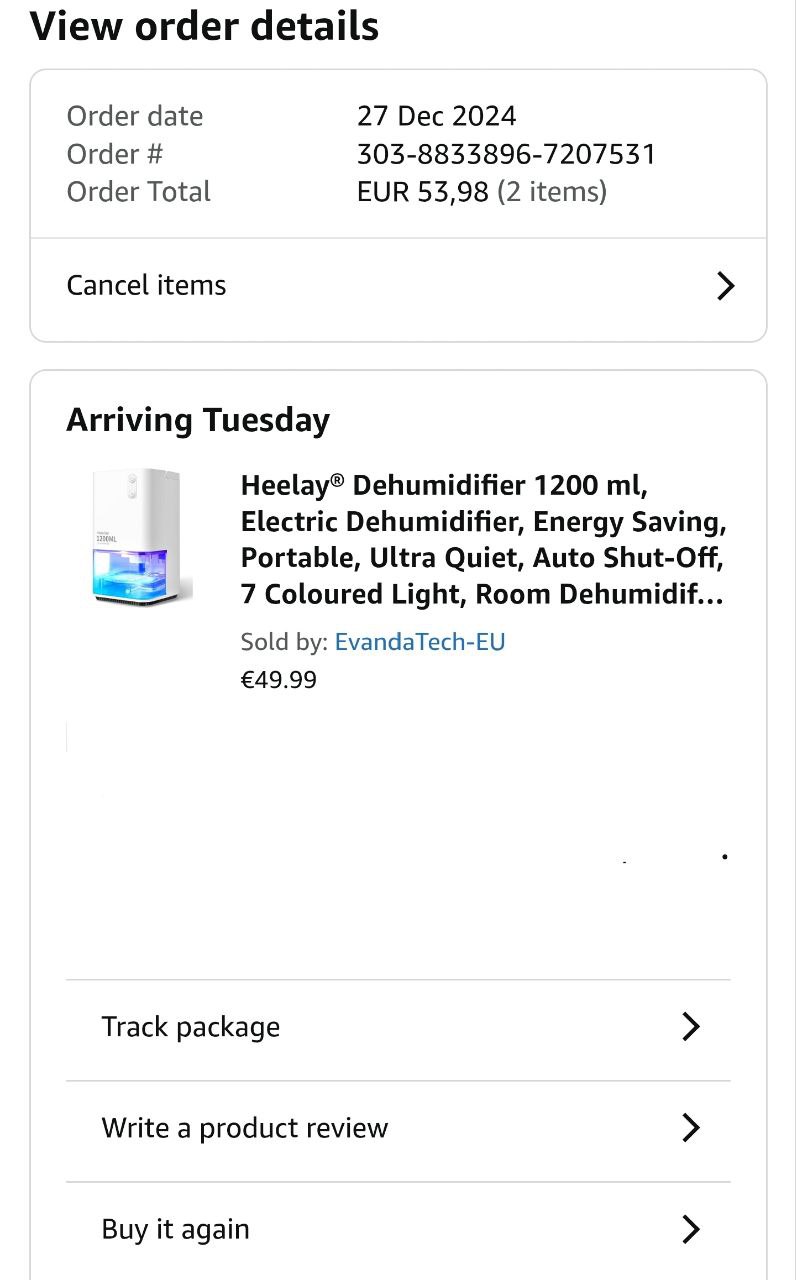Click the 27 Dec 2024 order date
Image resolution: width=796 pixels, height=1280 pixels.
tap(436, 116)
